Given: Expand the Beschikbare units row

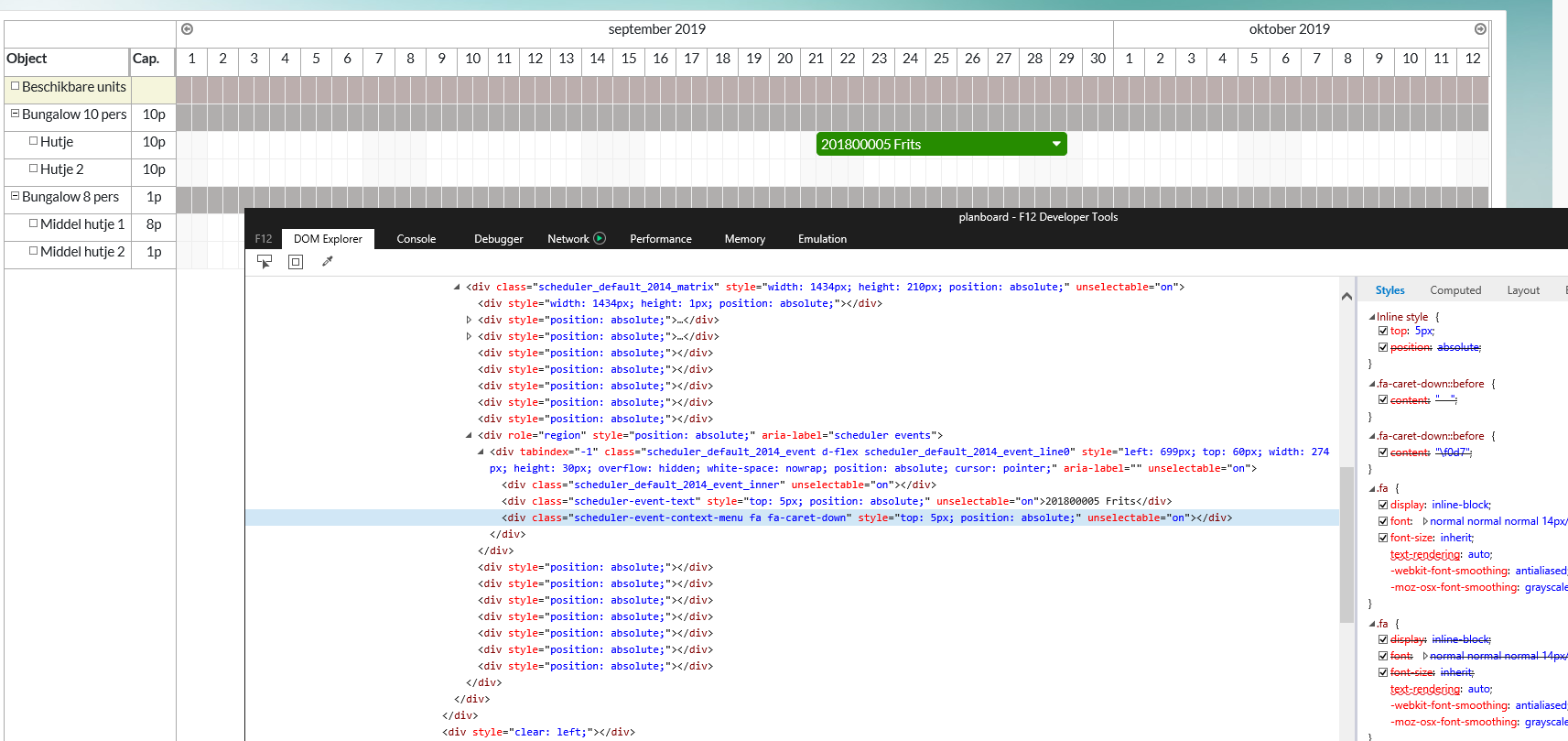Looking at the screenshot, I should [15, 86].
